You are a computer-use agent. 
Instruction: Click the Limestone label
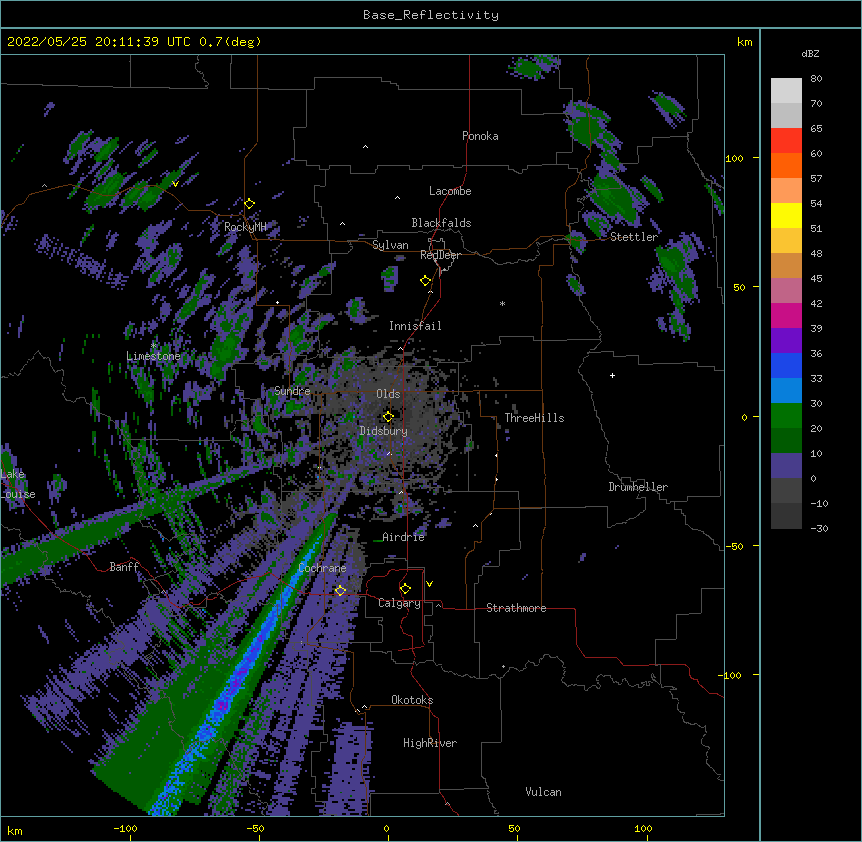(153, 356)
